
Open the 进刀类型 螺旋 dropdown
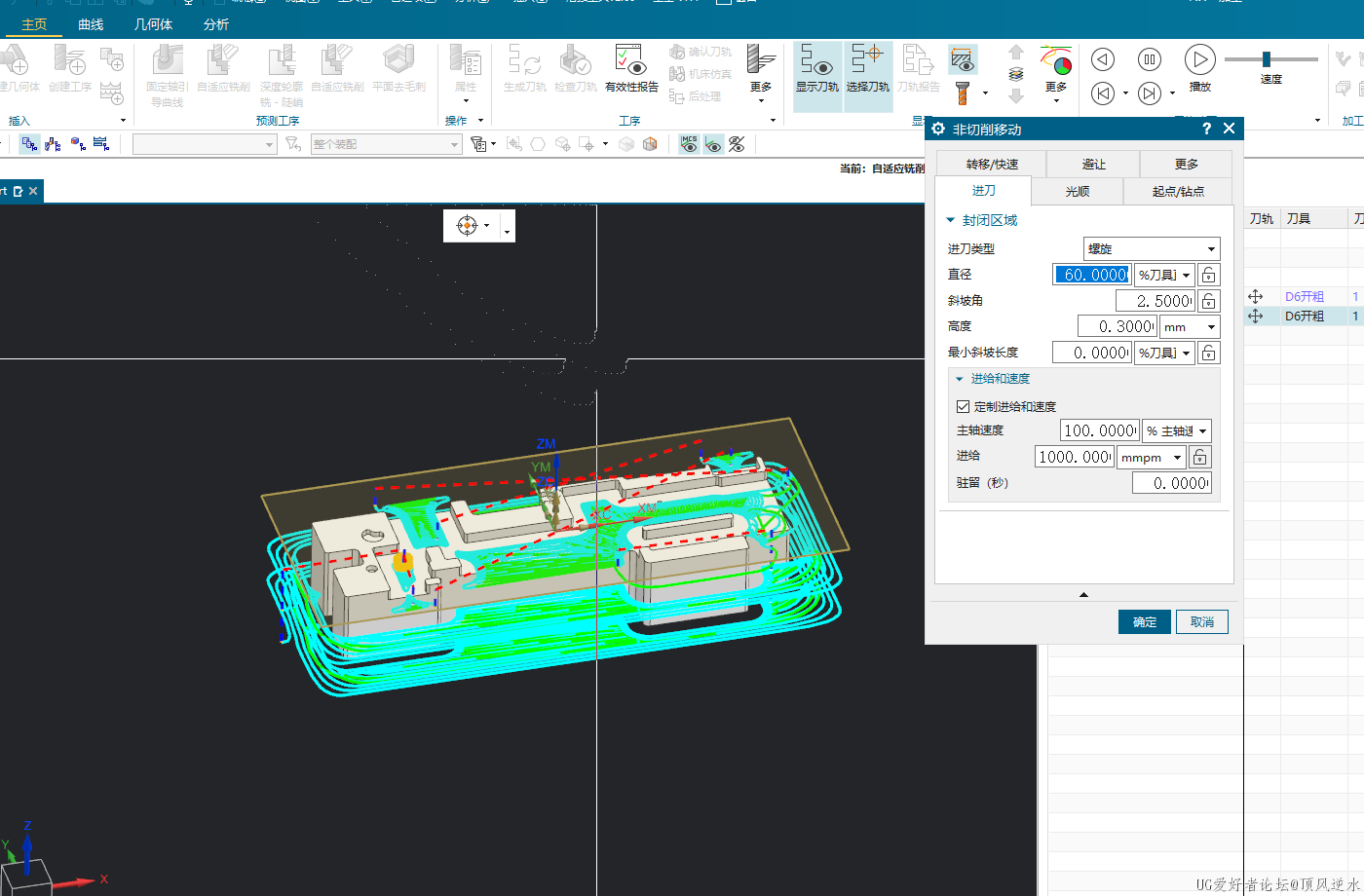[x=1152, y=248]
